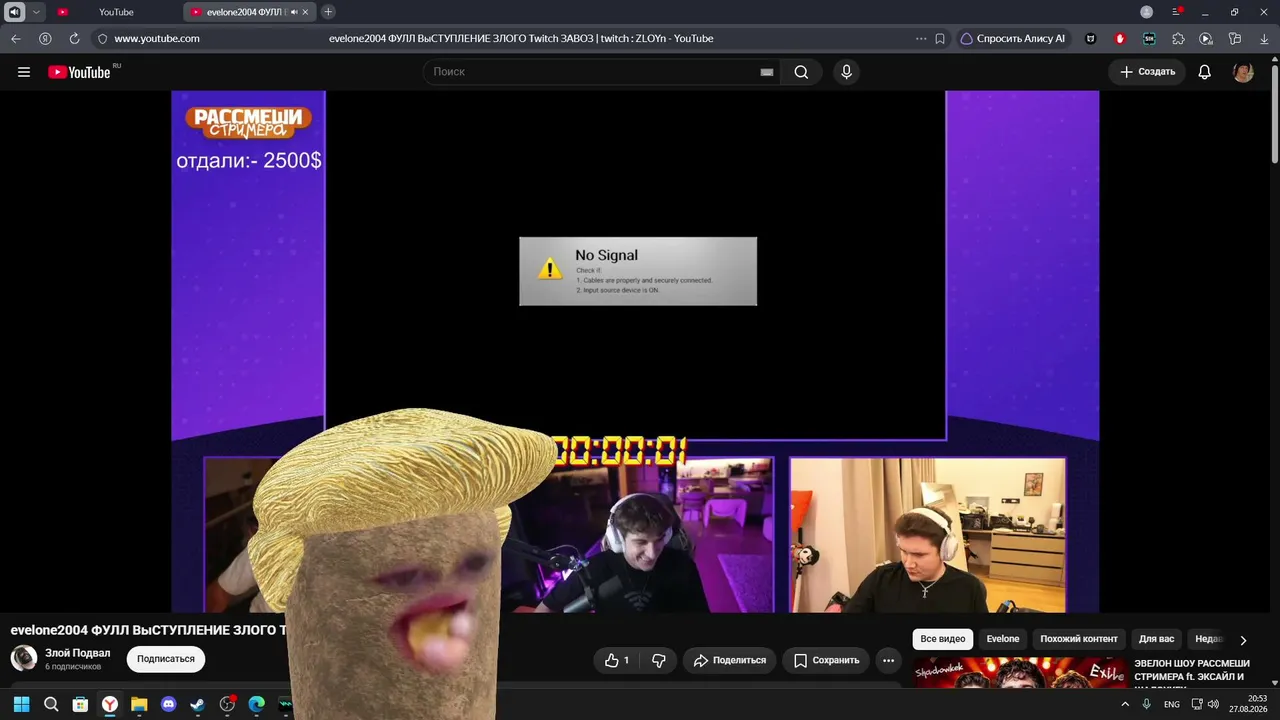This screenshot has width=1280, height=720.
Task: Open Yandex Browser taskbar icon
Action: tap(110, 704)
